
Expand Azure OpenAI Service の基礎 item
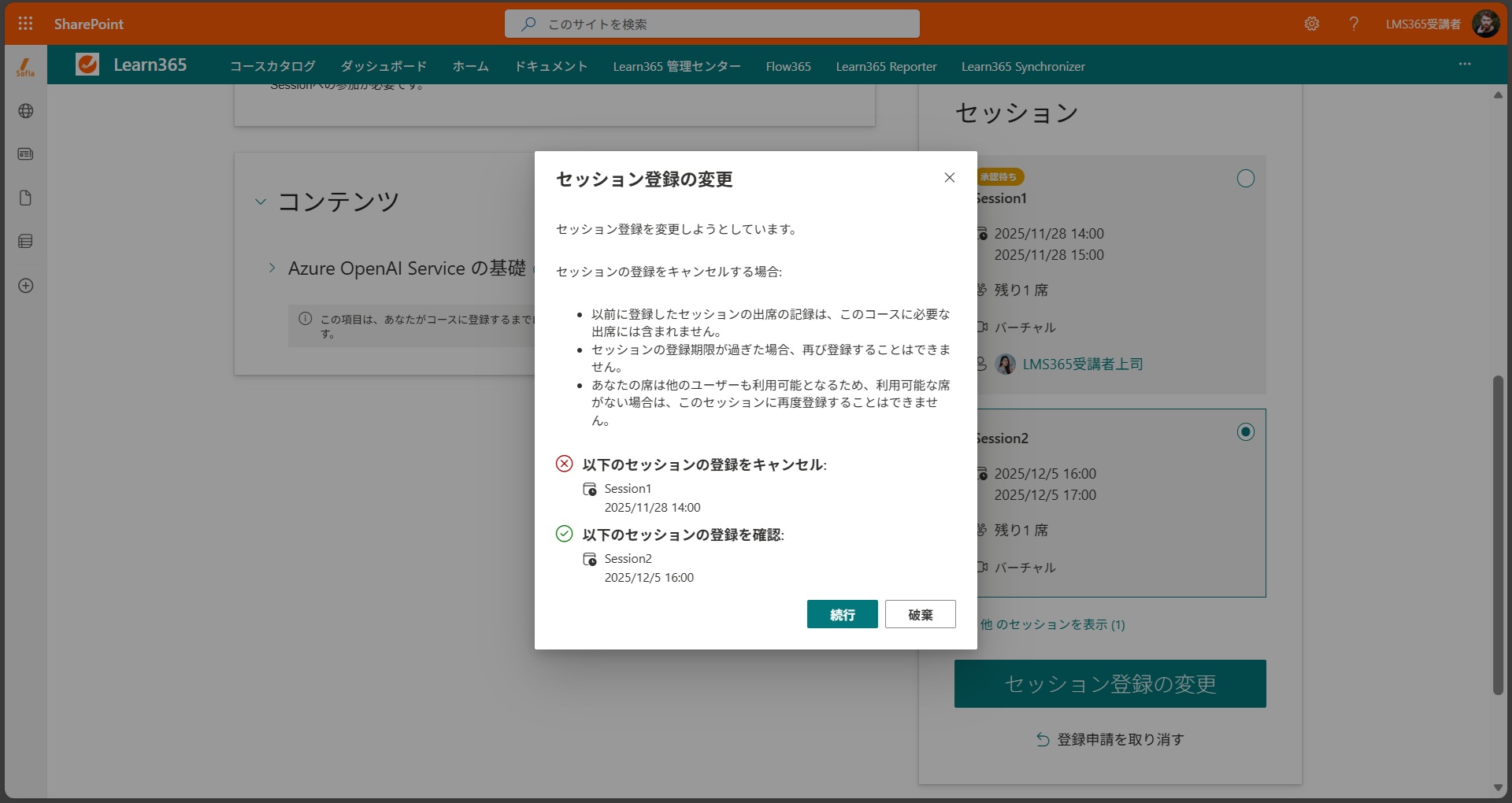click(272, 268)
